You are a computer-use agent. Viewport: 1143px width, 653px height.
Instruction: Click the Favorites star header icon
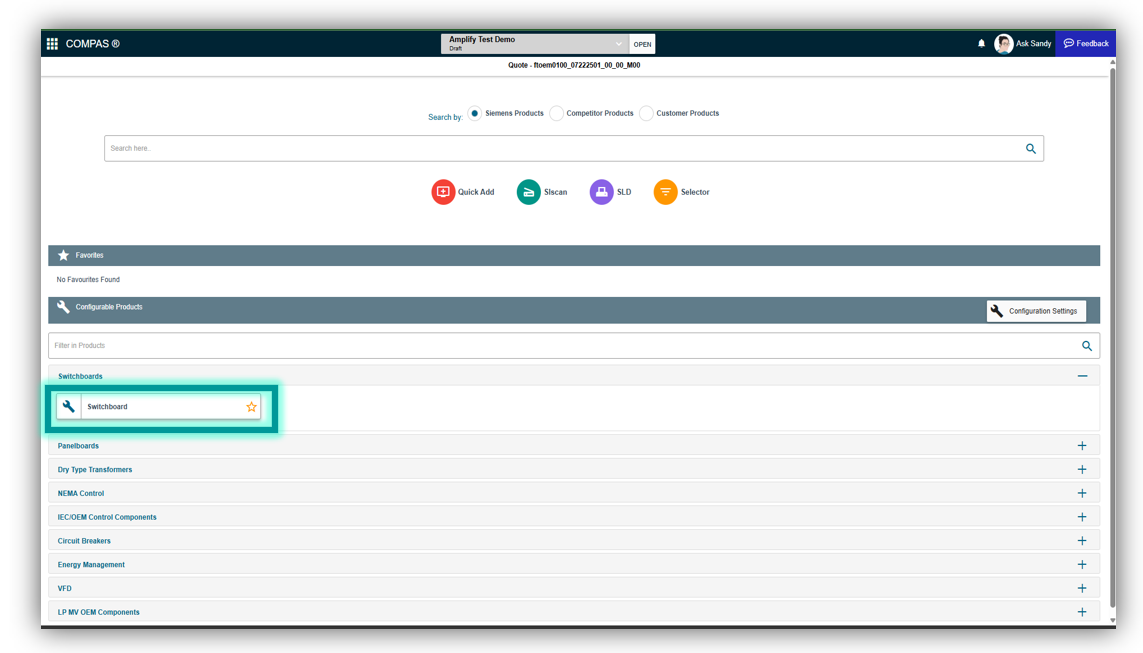[x=63, y=255]
